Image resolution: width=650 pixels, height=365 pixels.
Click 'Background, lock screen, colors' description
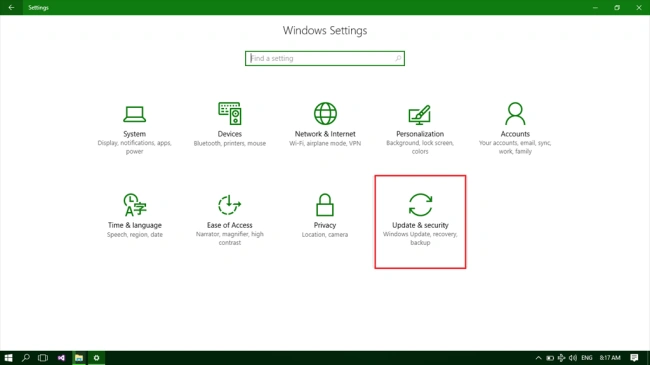coord(420,147)
